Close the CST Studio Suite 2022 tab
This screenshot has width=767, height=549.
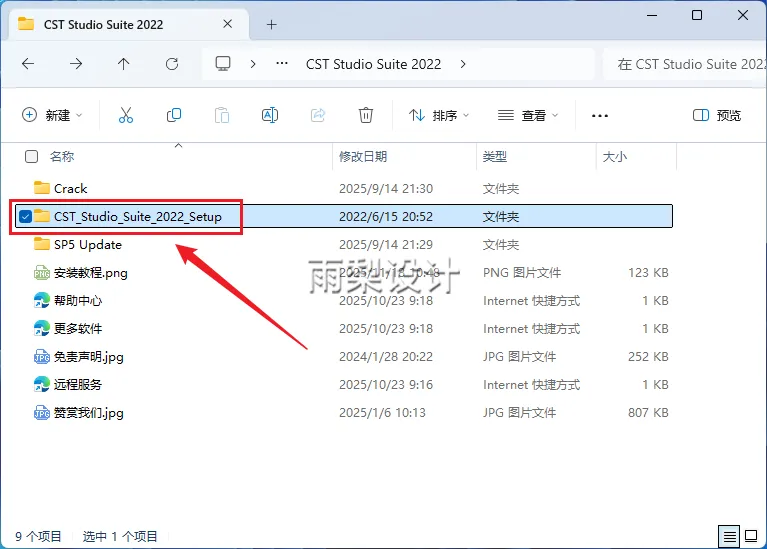tap(227, 24)
